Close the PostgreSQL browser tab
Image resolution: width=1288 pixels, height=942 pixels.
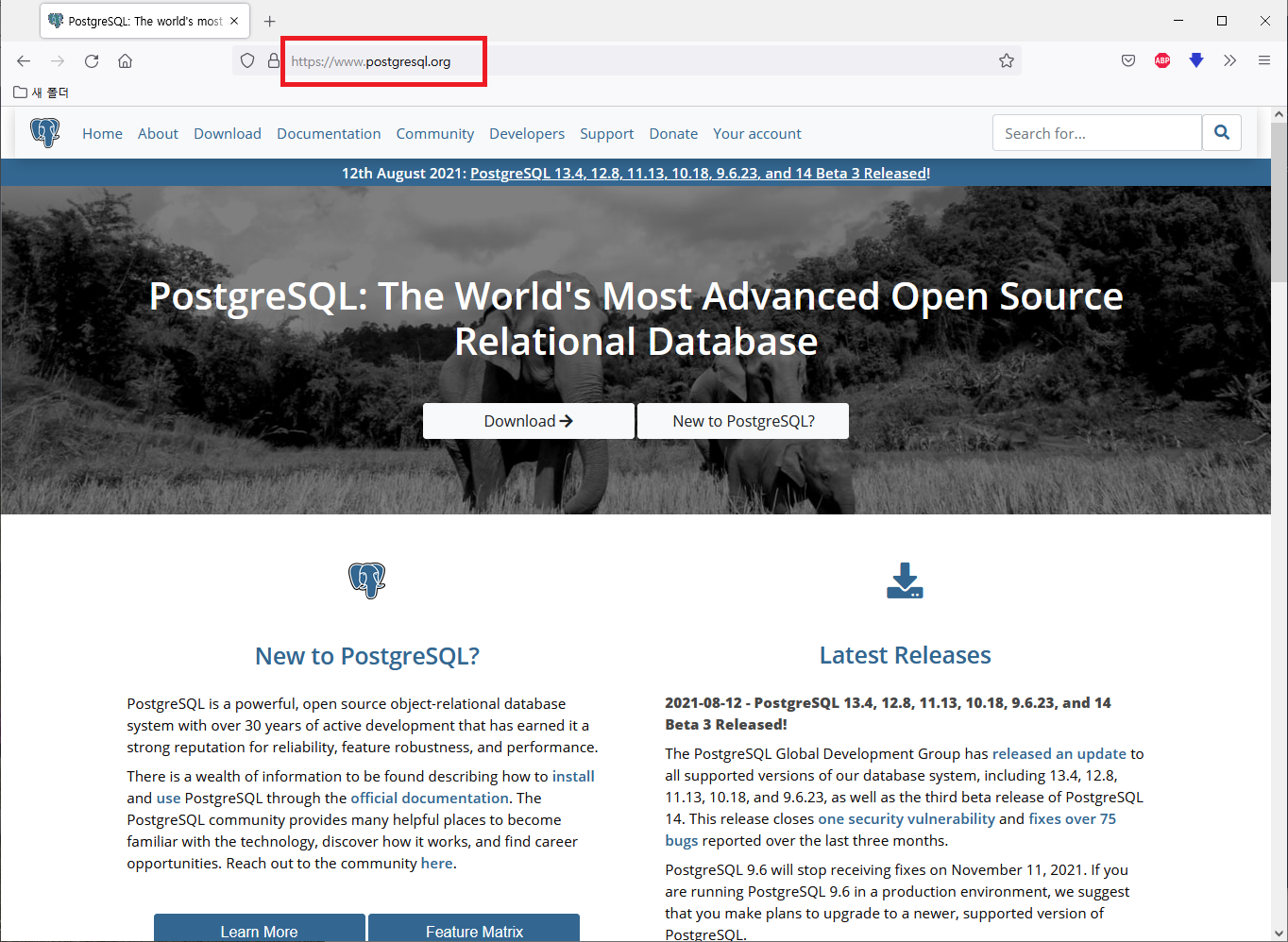point(234,21)
